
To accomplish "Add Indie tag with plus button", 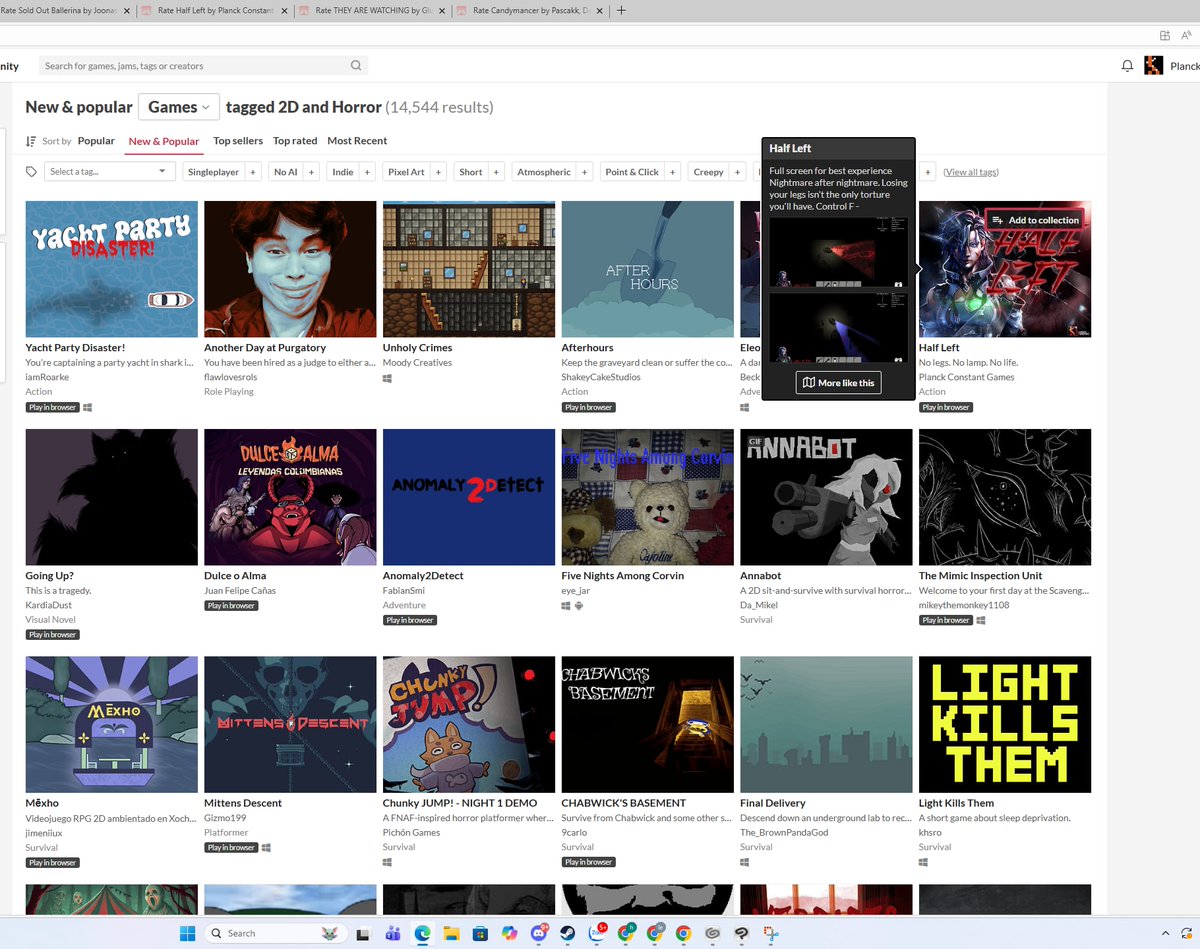I will pyautogui.click(x=367, y=172).
